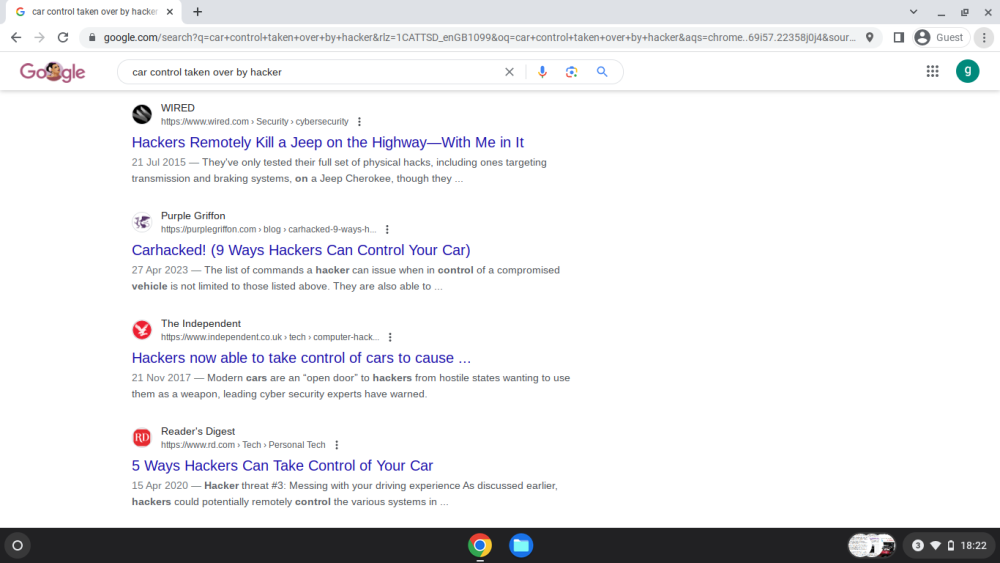Click the Purple Griffon favicon
This screenshot has height=563, width=1000.
tap(142, 222)
